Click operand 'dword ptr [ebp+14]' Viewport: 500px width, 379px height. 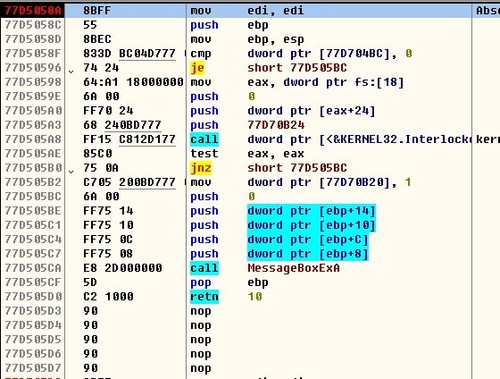(311, 211)
